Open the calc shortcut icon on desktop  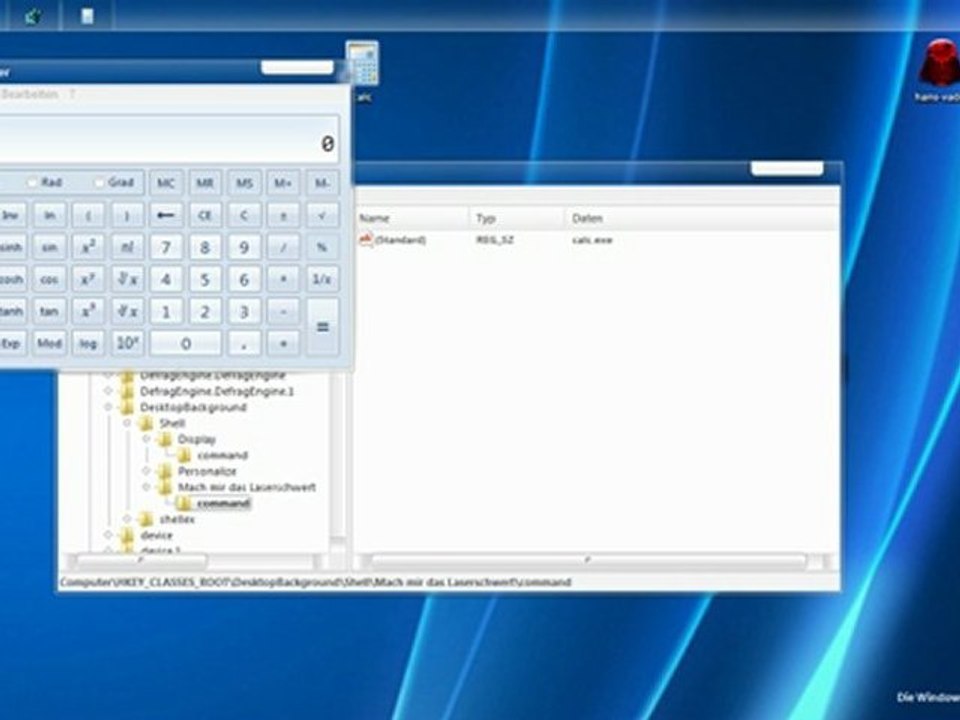click(x=362, y=64)
